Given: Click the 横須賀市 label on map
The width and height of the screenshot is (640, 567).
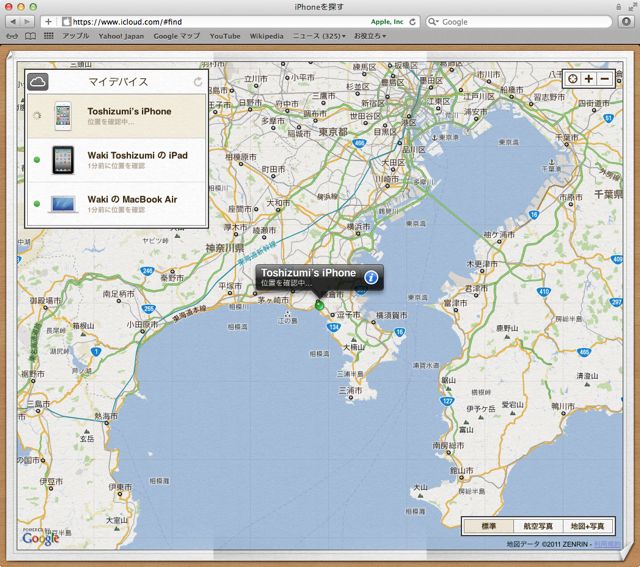Looking at the screenshot, I should pos(391,315).
